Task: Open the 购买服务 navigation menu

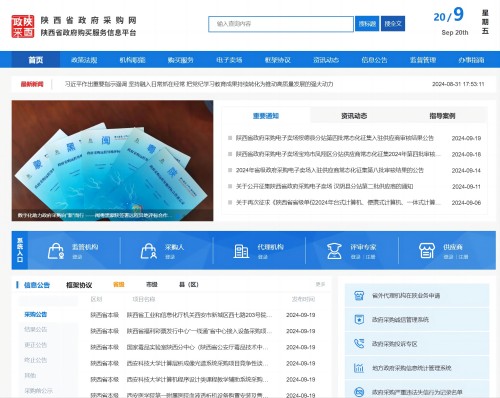Action: (181, 60)
